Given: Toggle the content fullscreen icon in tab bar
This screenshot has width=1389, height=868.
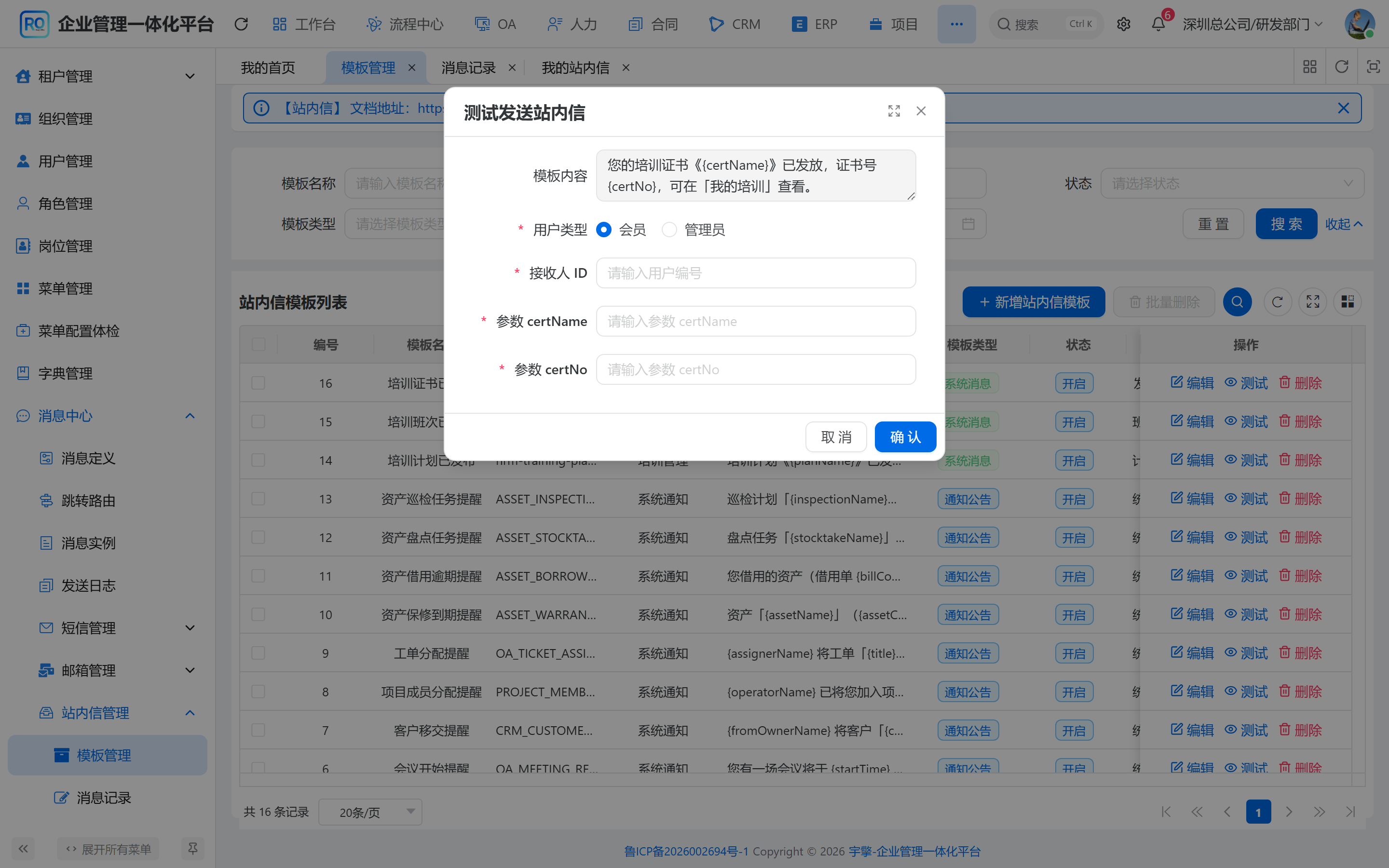Looking at the screenshot, I should click(x=1373, y=67).
